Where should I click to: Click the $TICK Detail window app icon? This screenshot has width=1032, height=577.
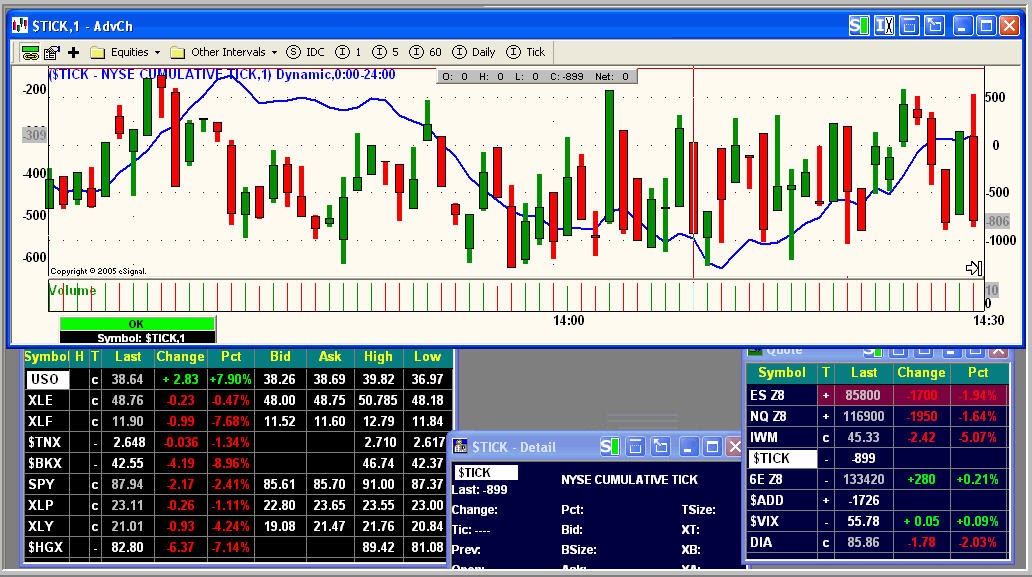click(461, 447)
